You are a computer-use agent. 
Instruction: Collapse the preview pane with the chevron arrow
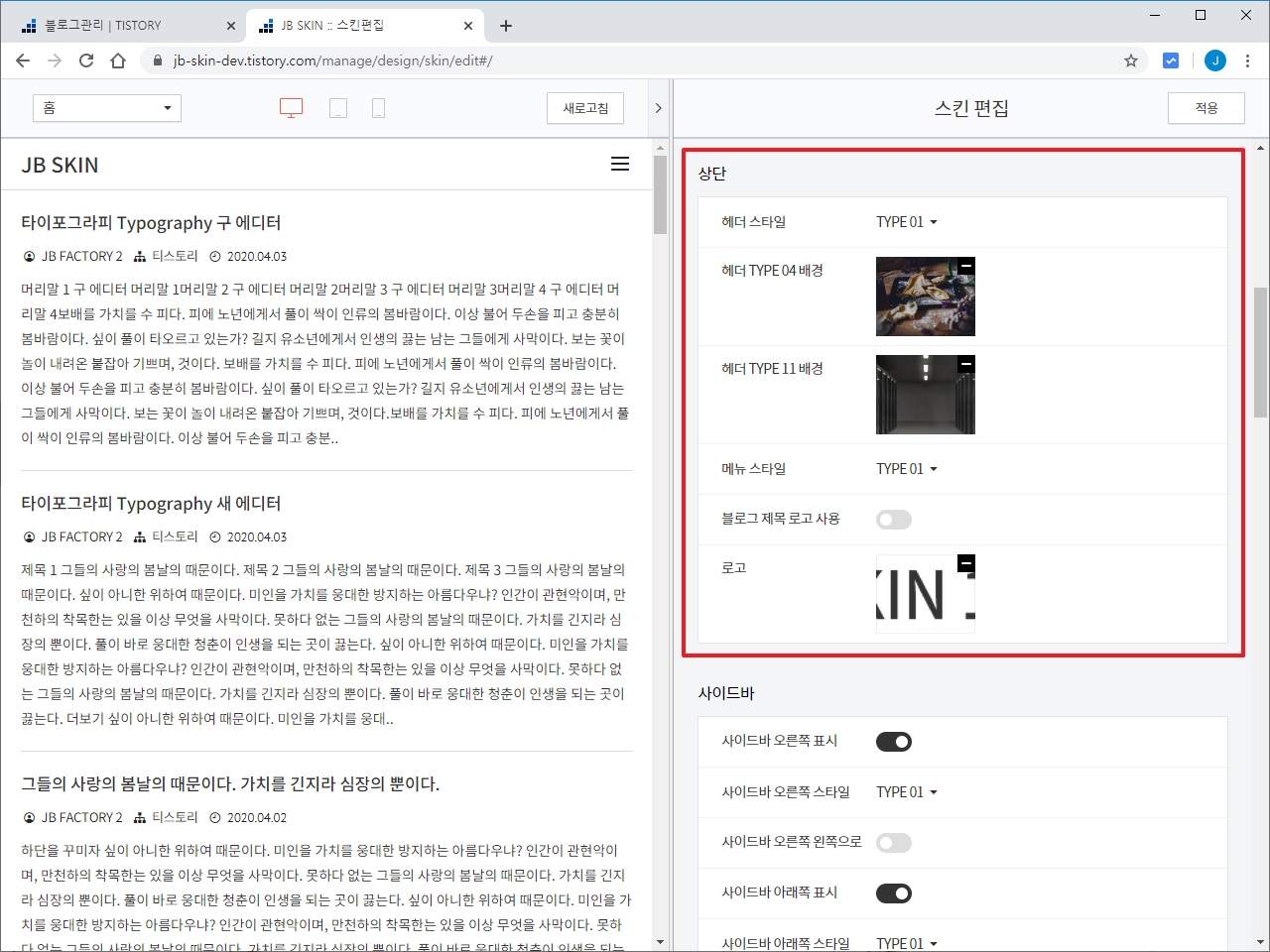tap(658, 108)
